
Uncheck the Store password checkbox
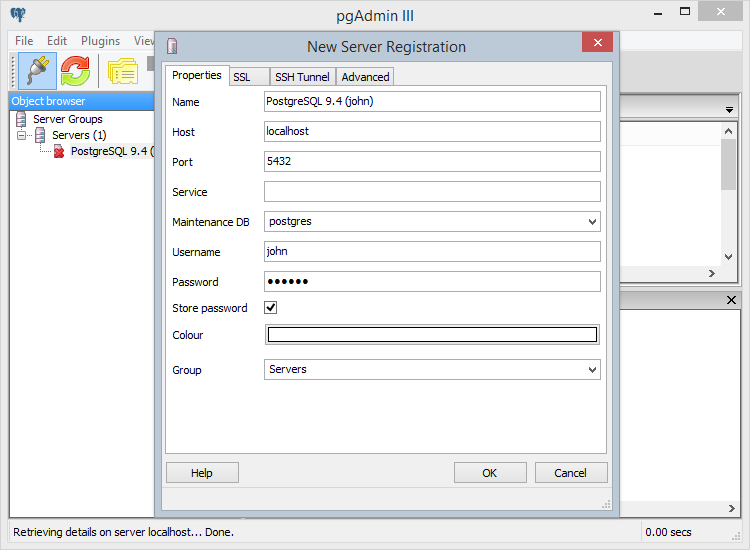pos(271,308)
